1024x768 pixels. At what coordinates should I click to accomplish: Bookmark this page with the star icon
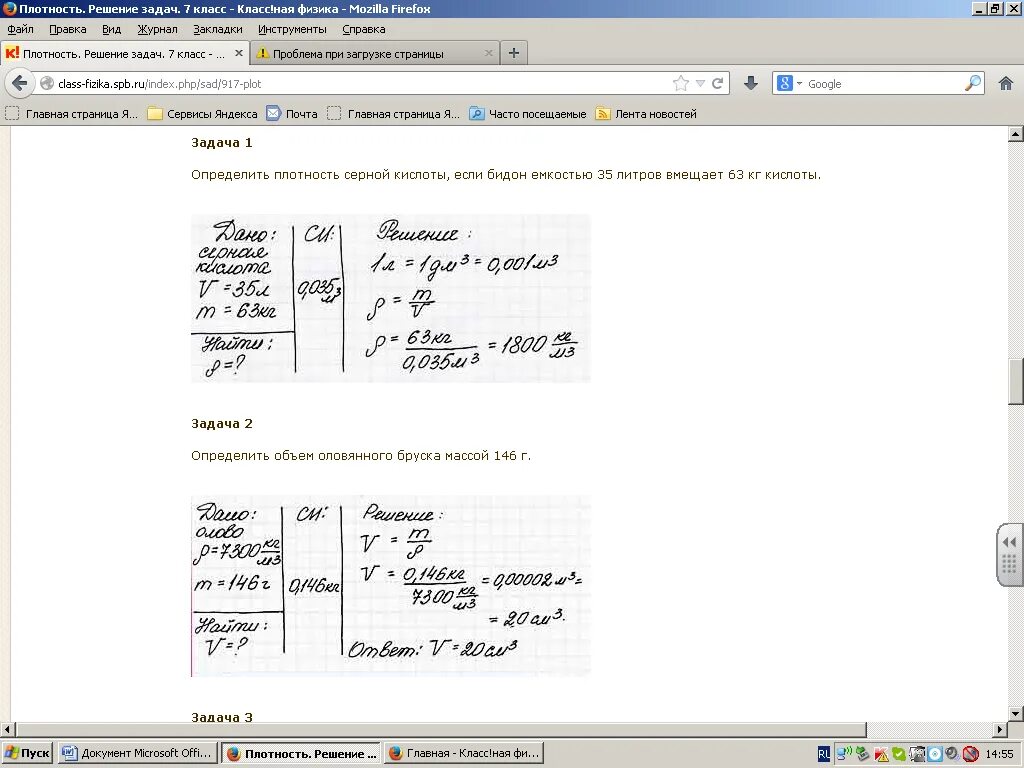point(680,84)
